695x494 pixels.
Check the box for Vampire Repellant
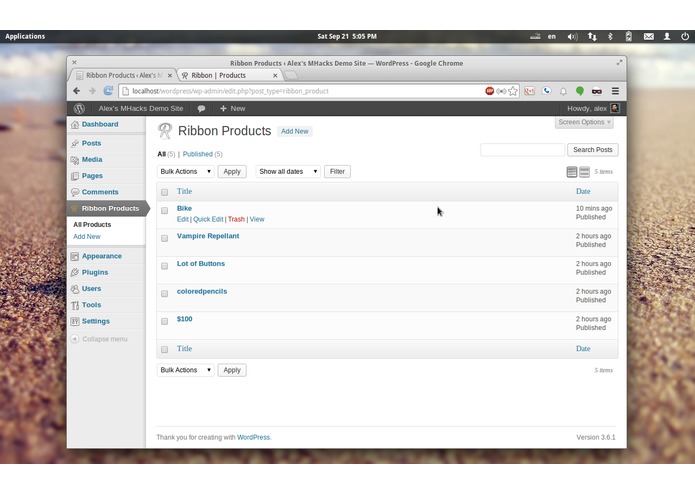tap(164, 238)
